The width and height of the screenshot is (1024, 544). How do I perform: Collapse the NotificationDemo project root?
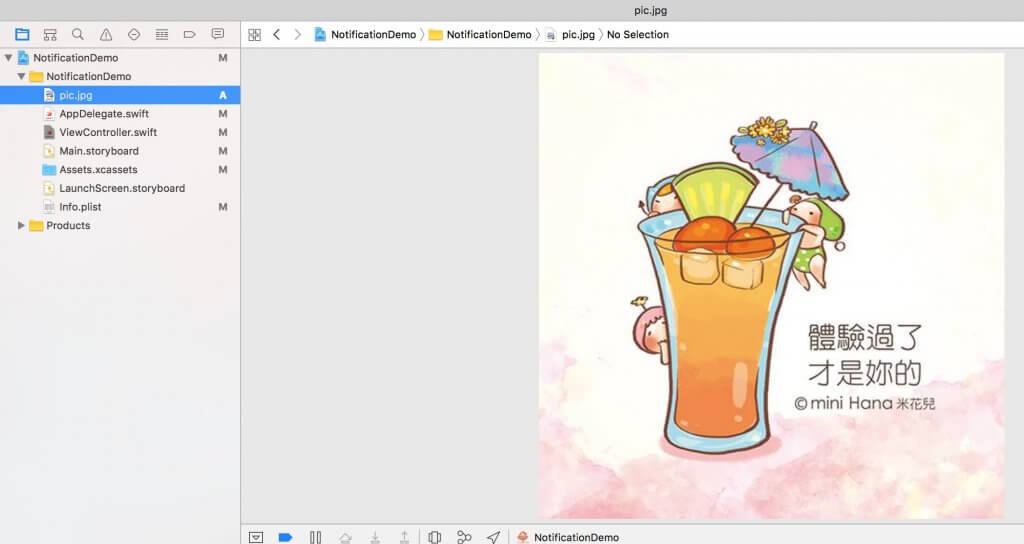pyautogui.click(x=8, y=57)
